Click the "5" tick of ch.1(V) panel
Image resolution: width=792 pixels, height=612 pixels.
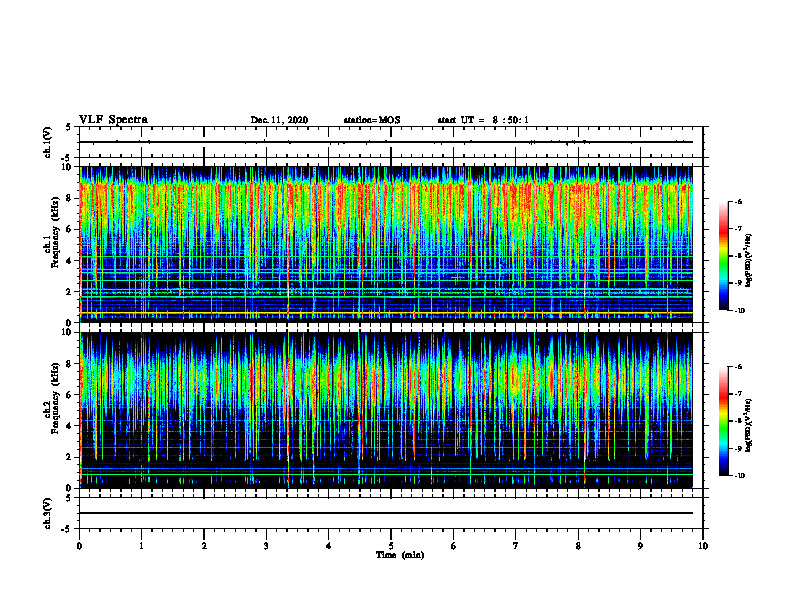[x=69, y=127]
